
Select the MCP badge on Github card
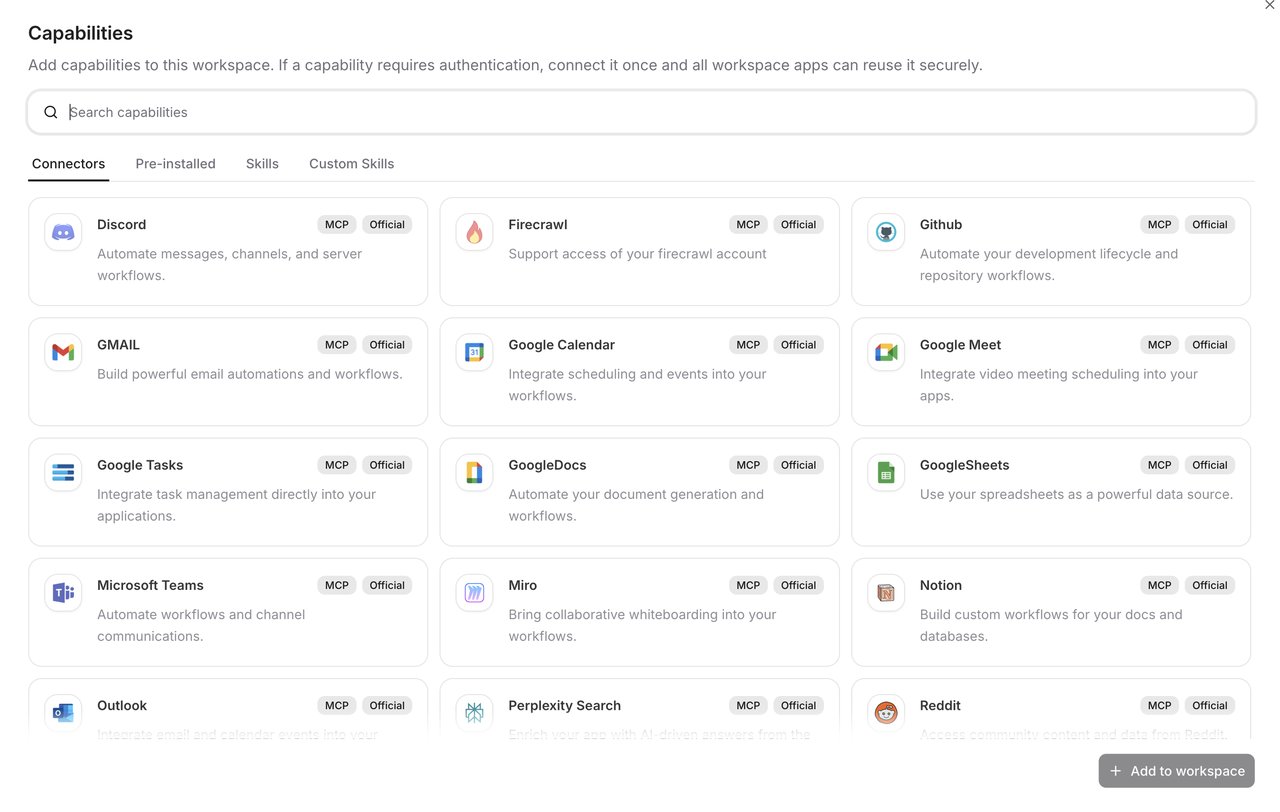[1160, 225]
